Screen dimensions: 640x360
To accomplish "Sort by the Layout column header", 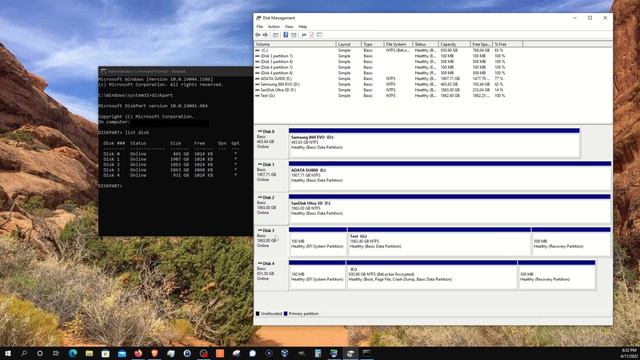I will pyautogui.click(x=349, y=44).
